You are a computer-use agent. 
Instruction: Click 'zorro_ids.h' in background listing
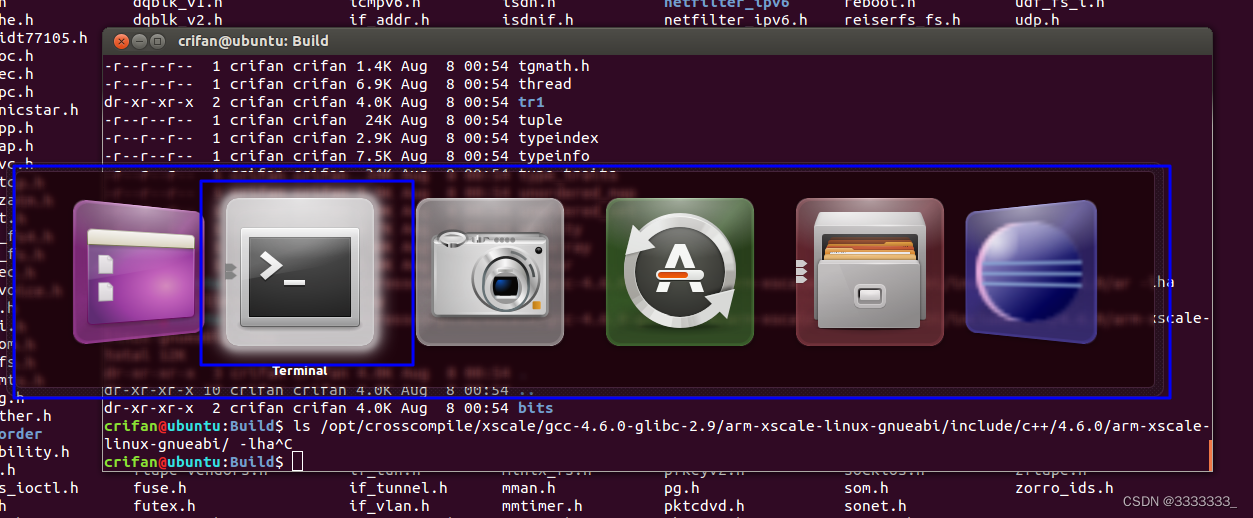pyautogui.click(x=1064, y=488)
